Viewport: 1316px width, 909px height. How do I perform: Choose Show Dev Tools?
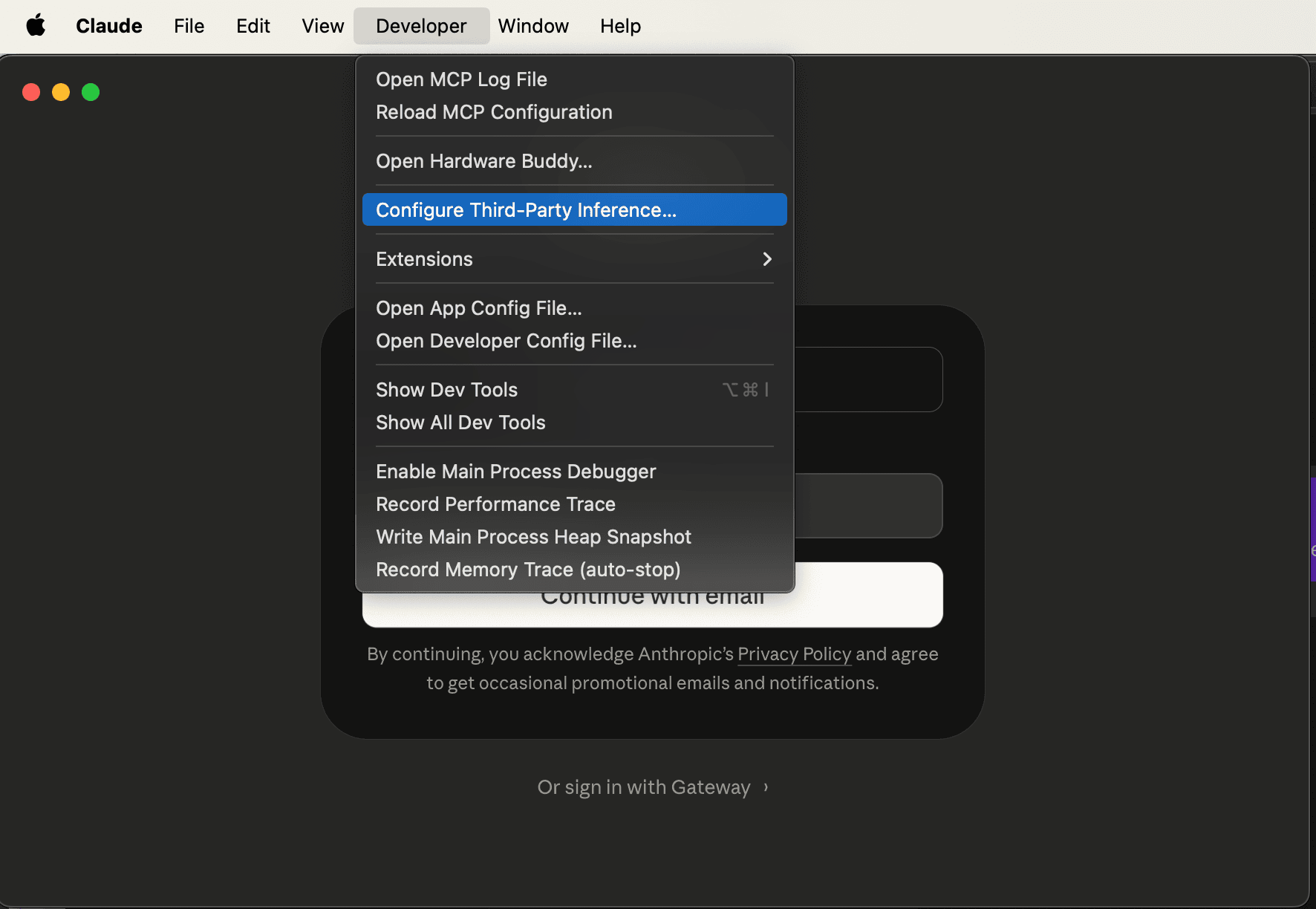tap(575, 390)
